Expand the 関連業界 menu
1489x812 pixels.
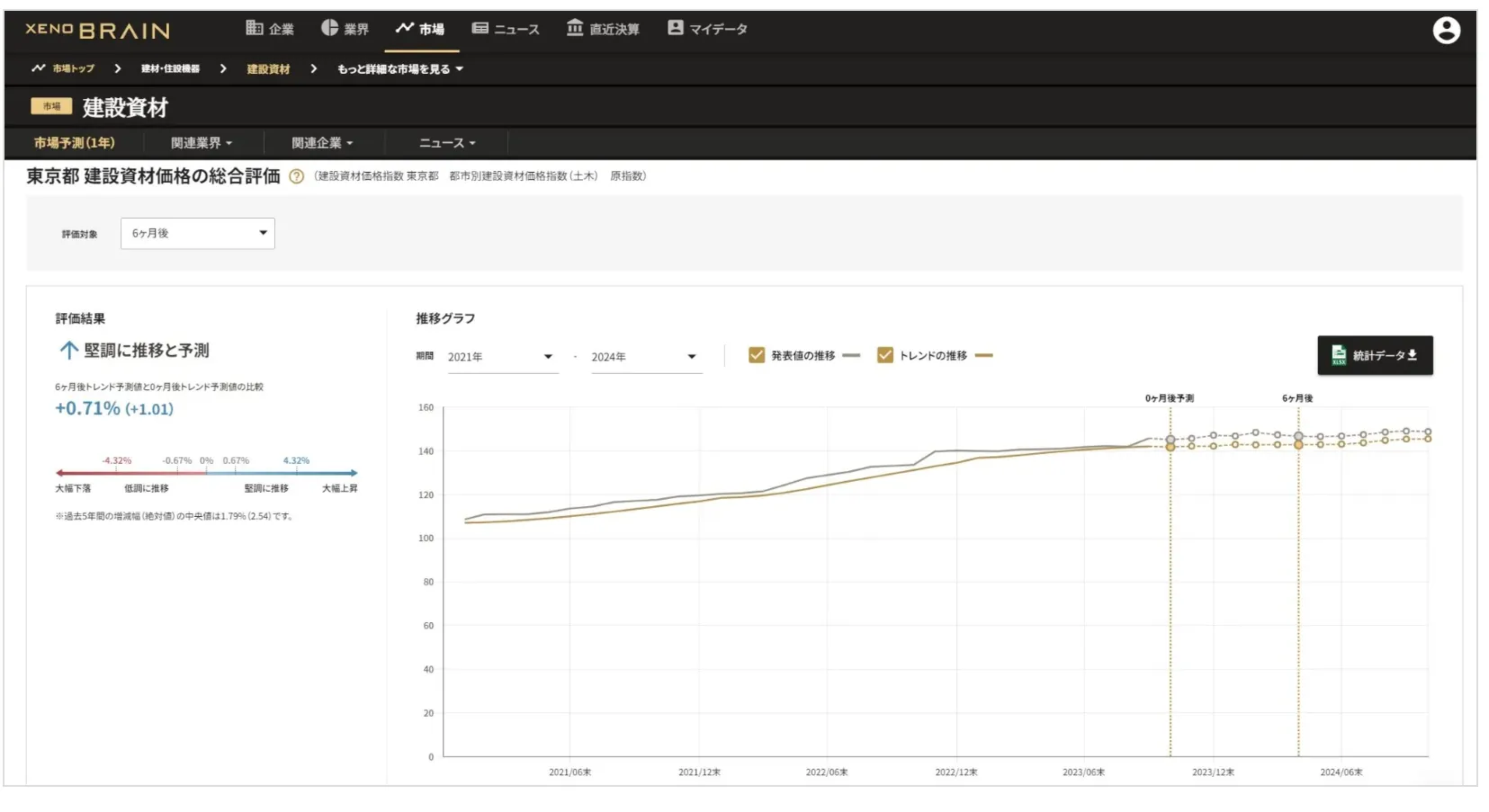(x=202, y=143)
